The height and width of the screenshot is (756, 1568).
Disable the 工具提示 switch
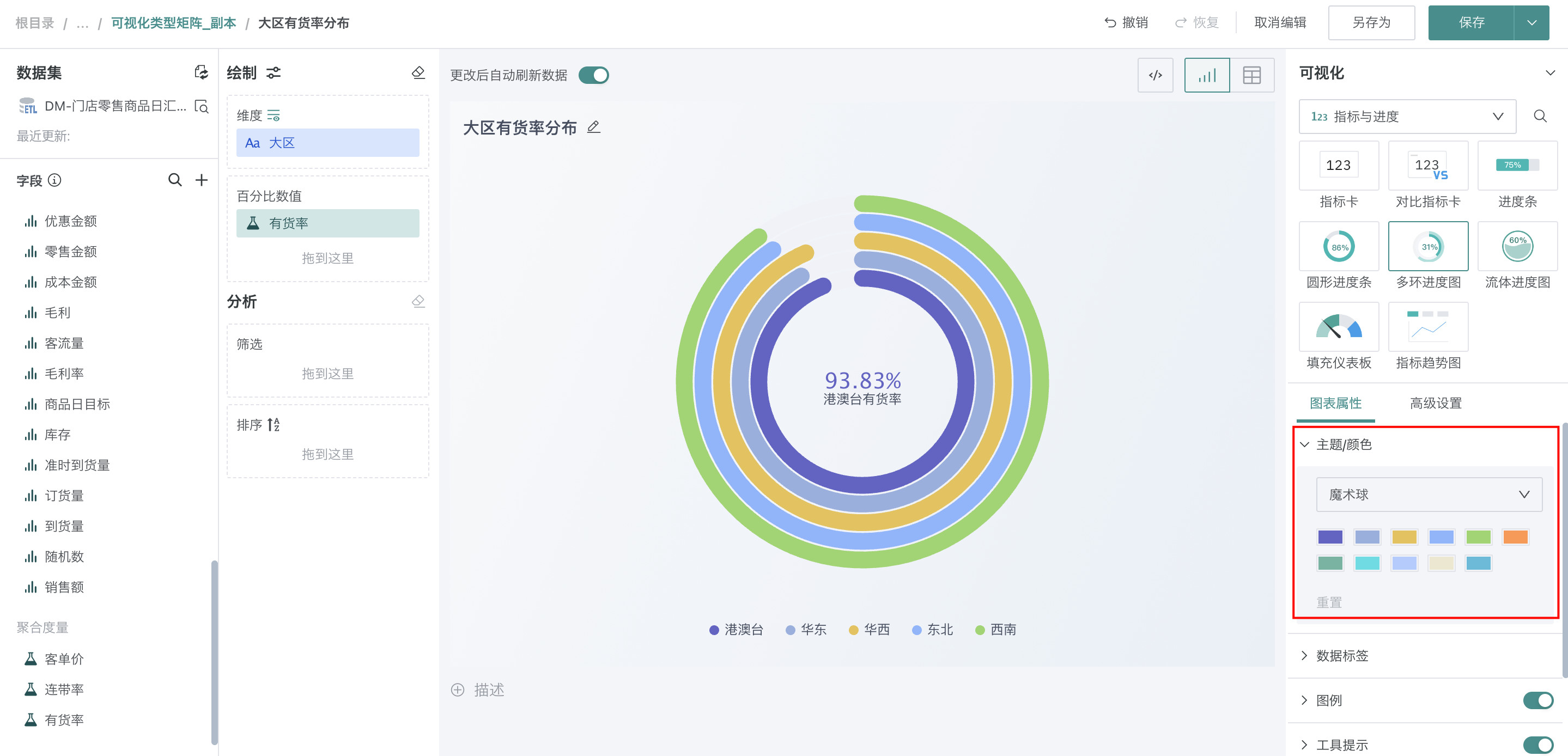[1537, 745]
